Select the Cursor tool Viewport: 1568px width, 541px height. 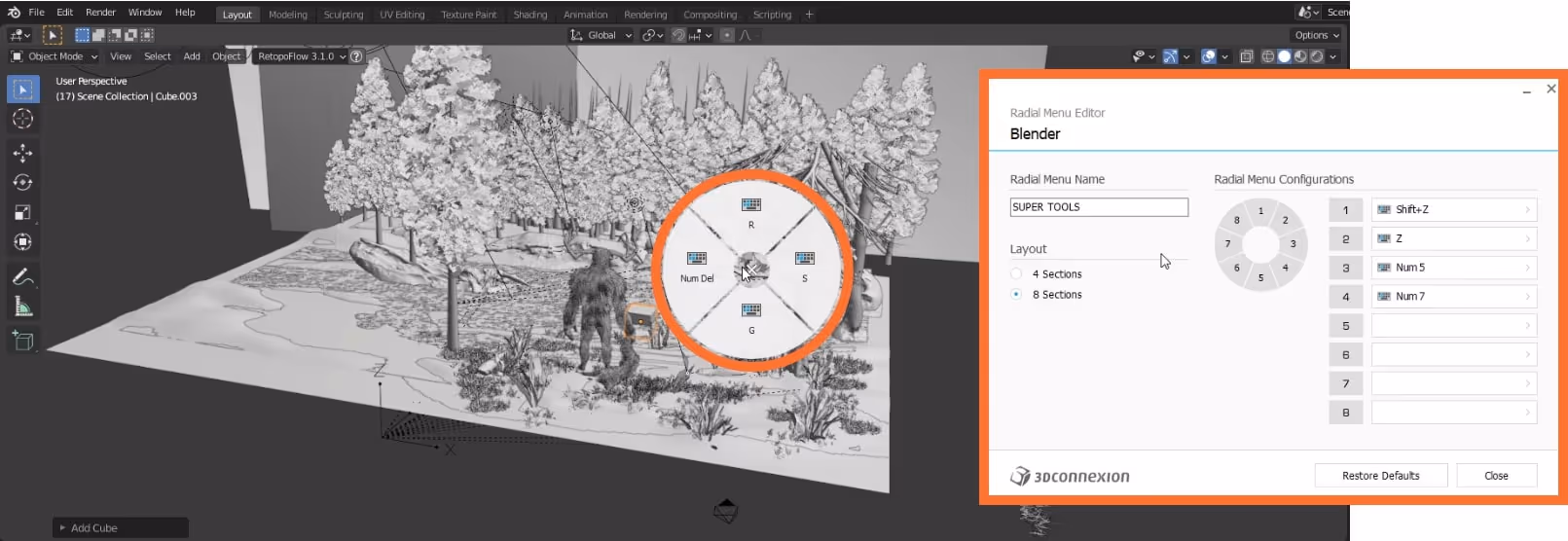22,119
